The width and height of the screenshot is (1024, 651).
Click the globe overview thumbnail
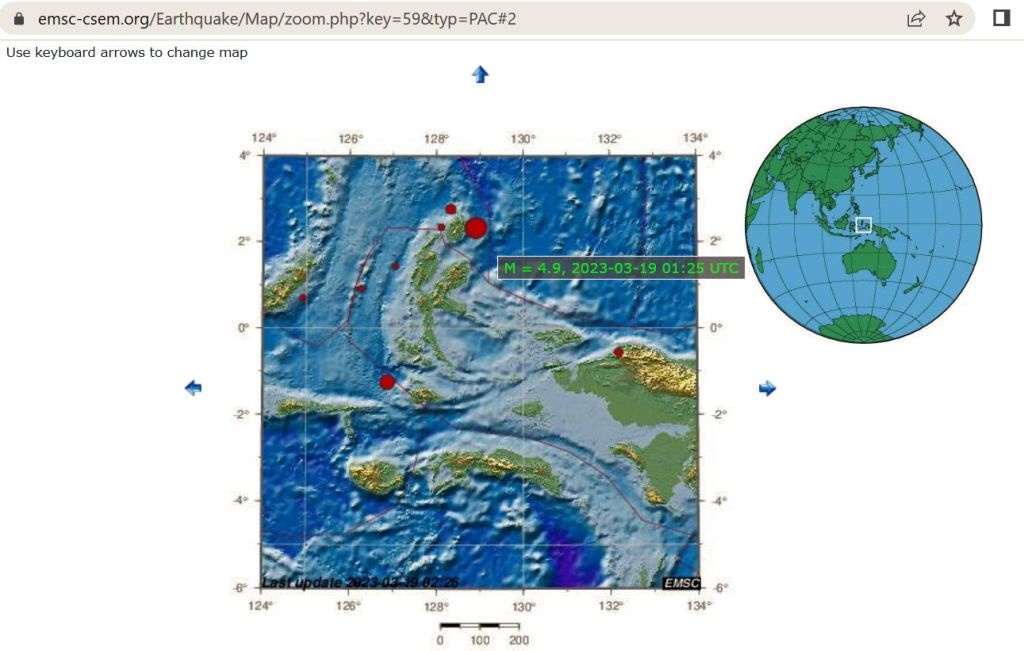pyautogui.click(x=863, y=225)
